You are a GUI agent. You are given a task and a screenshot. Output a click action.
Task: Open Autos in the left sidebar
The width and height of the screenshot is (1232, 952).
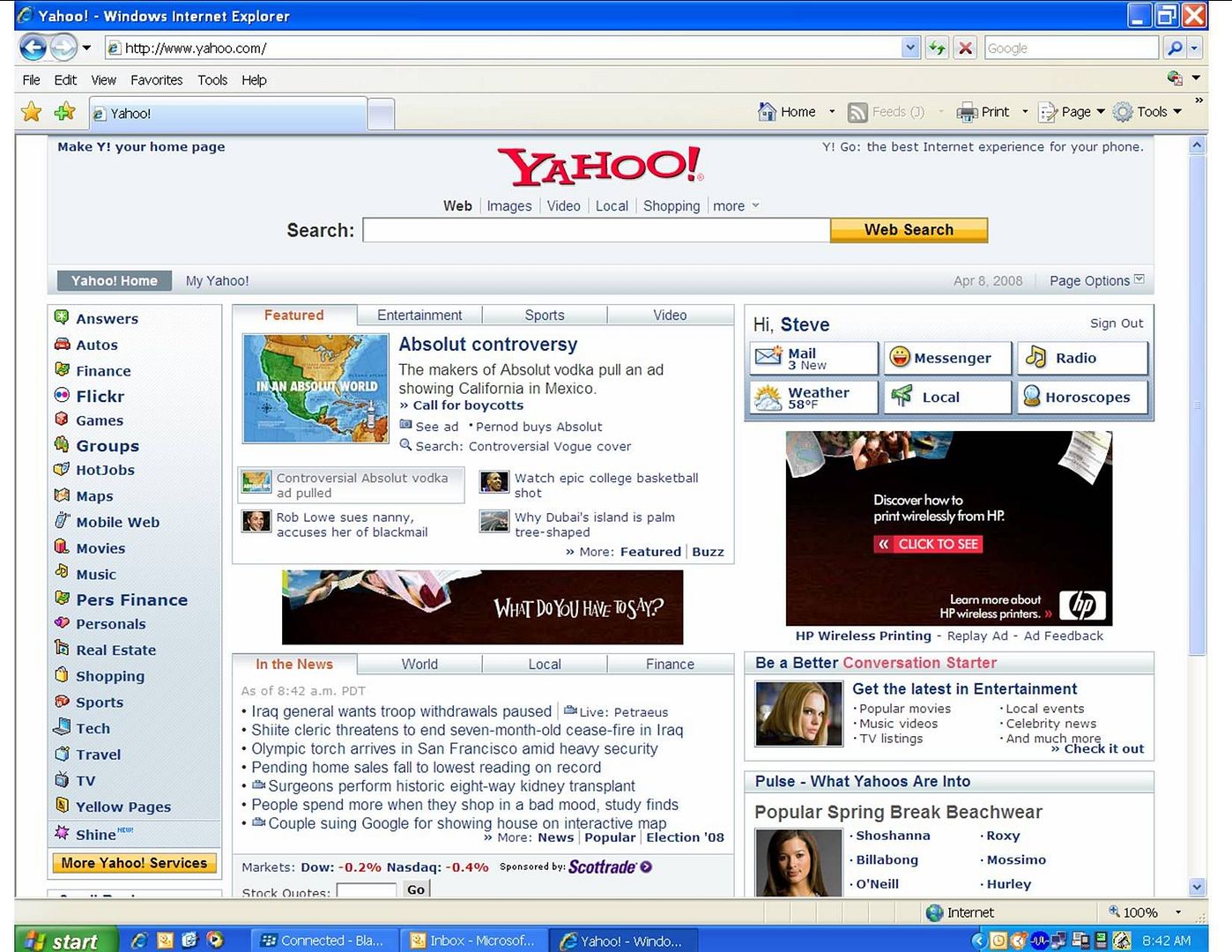click(96, 346)
